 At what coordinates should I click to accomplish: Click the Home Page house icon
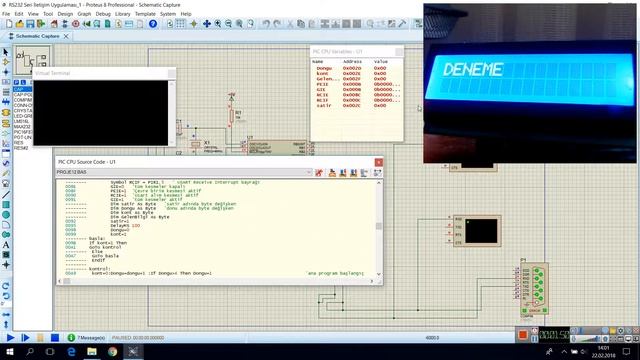[54, 24]
